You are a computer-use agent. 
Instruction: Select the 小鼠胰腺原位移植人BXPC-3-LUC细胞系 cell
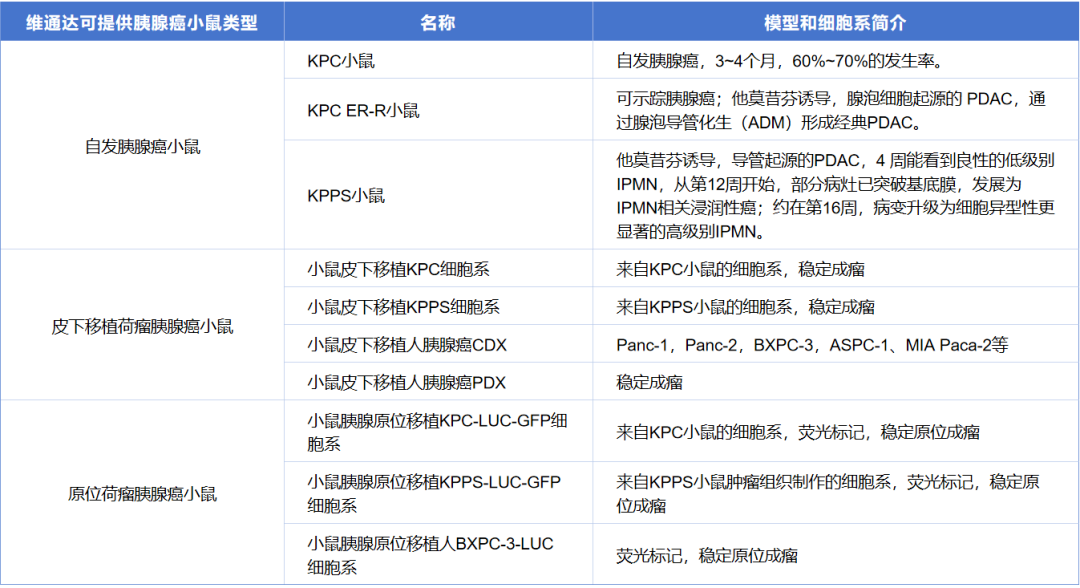pos(430,556)
